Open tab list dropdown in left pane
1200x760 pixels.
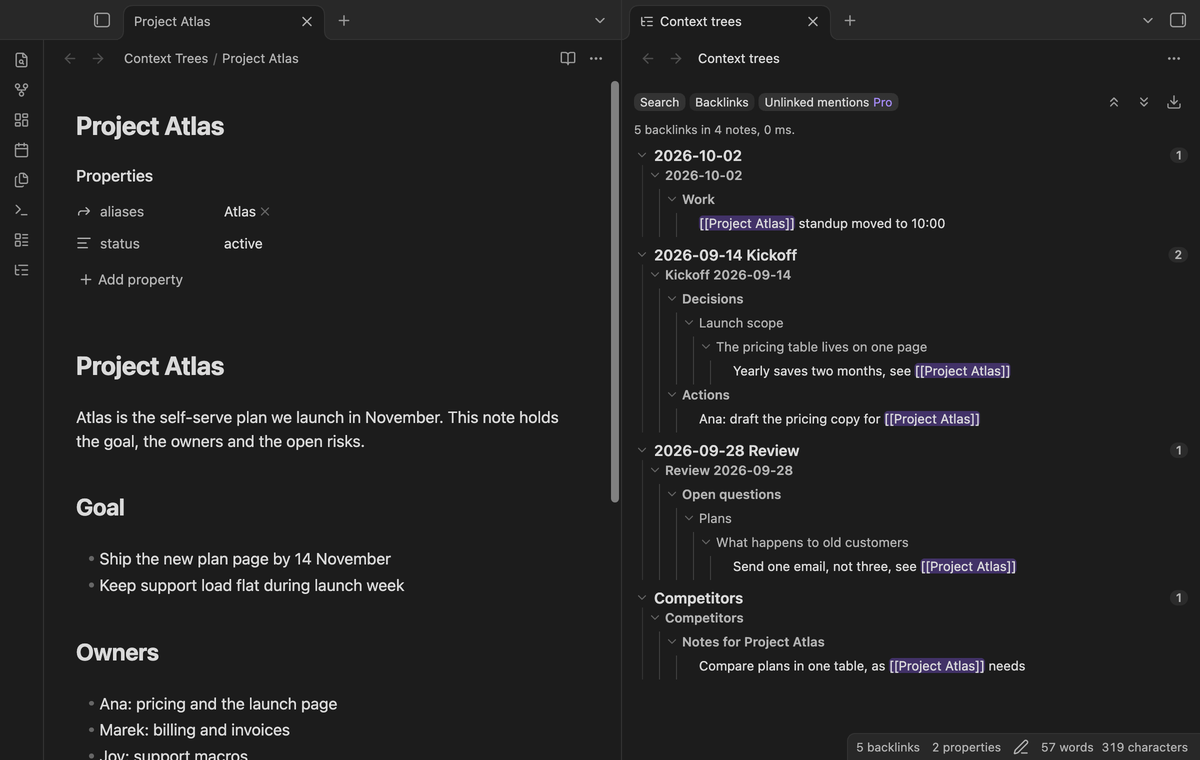(x=600, y=20)
